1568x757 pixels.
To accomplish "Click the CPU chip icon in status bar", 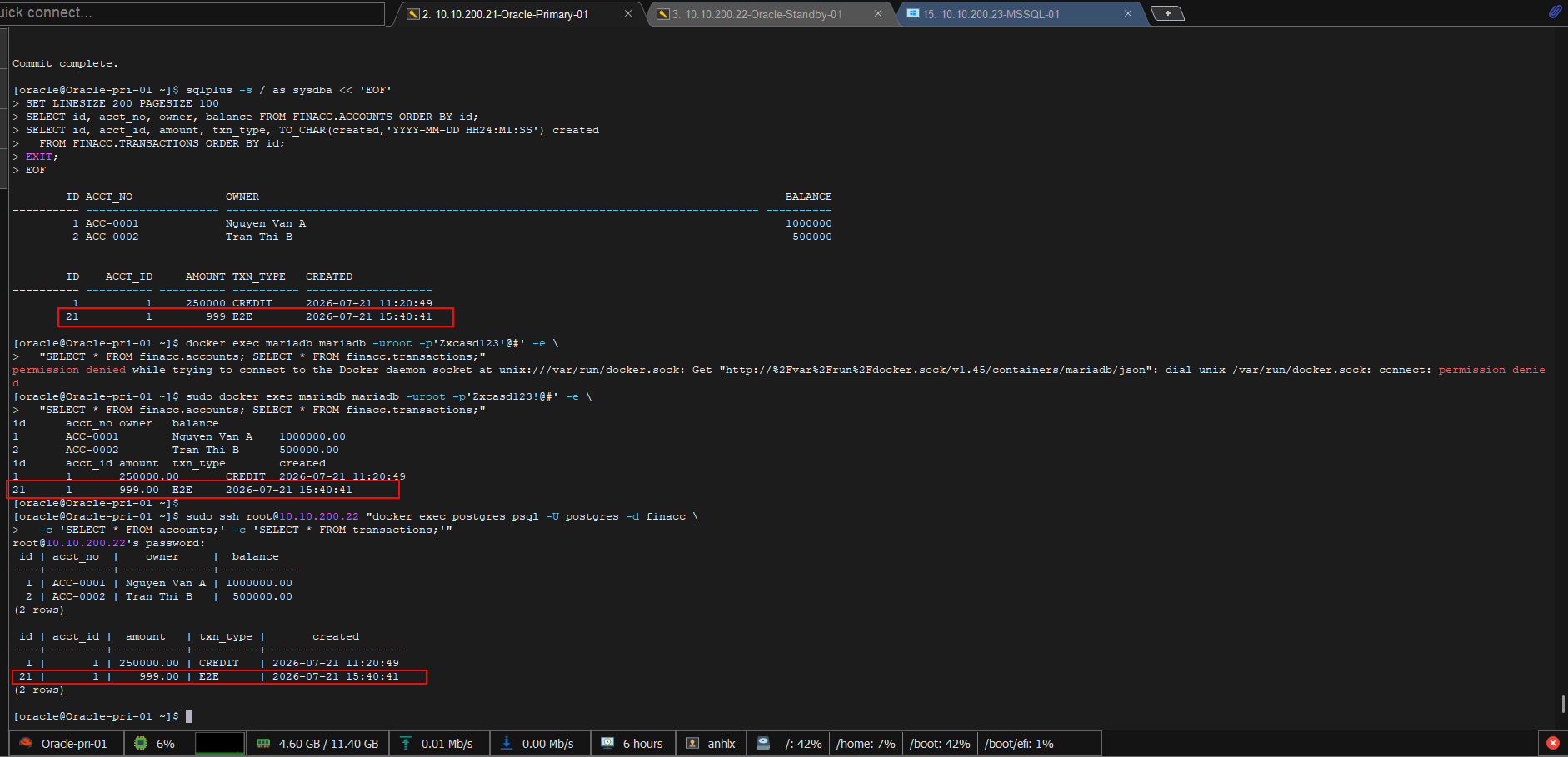I will (141, 743).
